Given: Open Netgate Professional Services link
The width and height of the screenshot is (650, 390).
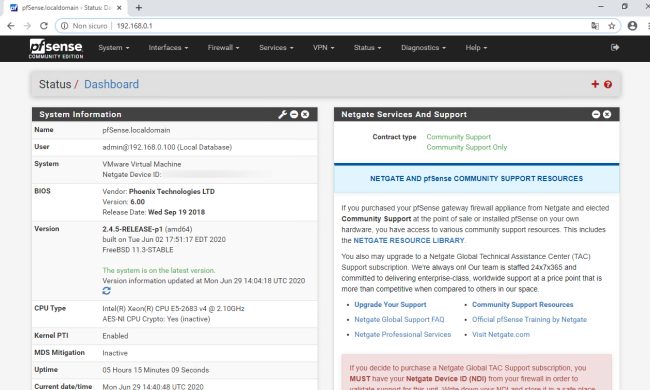Looking at the screenshot, I should (x=403, y=334).
